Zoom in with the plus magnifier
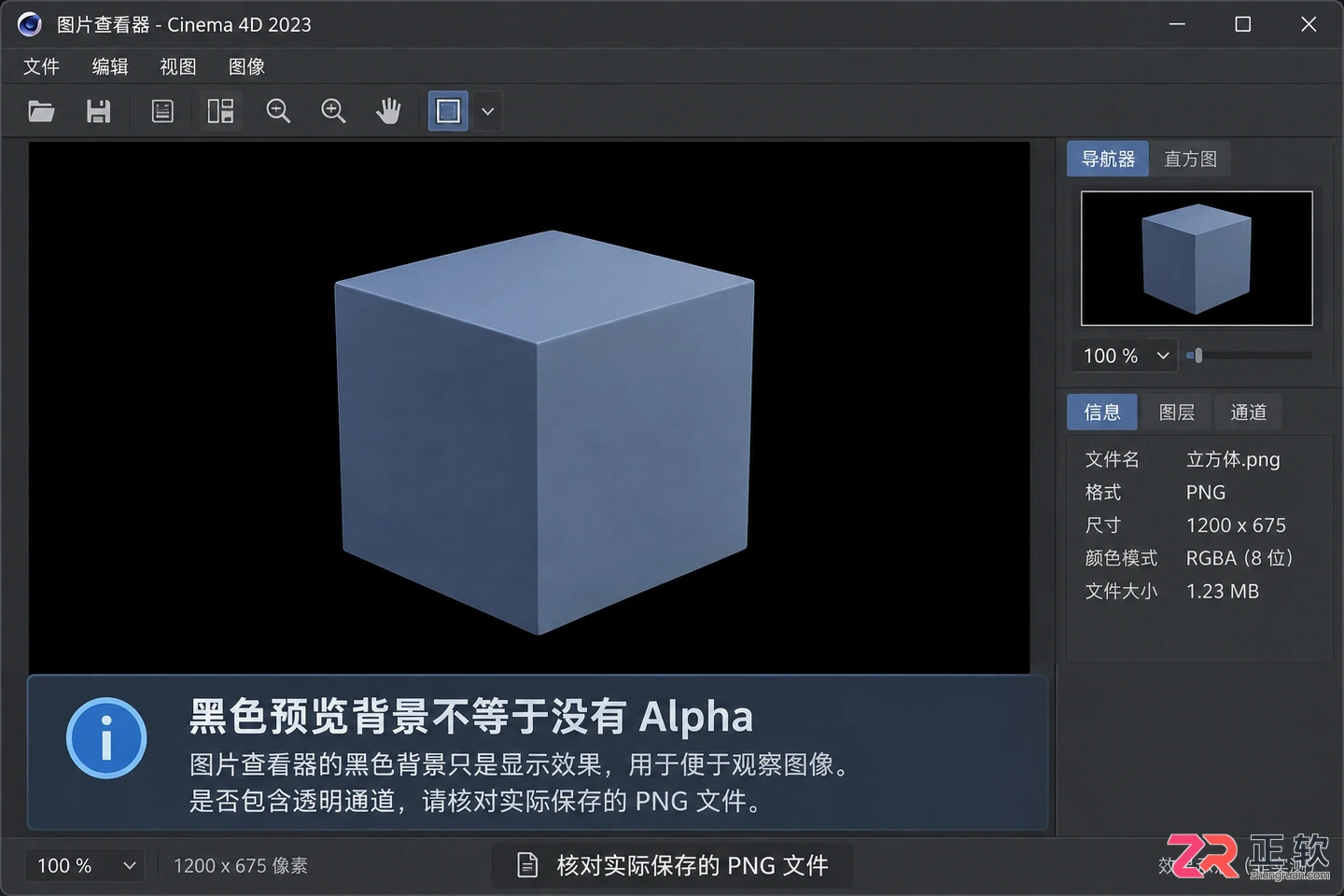1344x896 pixels. click(x=333, y=112)
